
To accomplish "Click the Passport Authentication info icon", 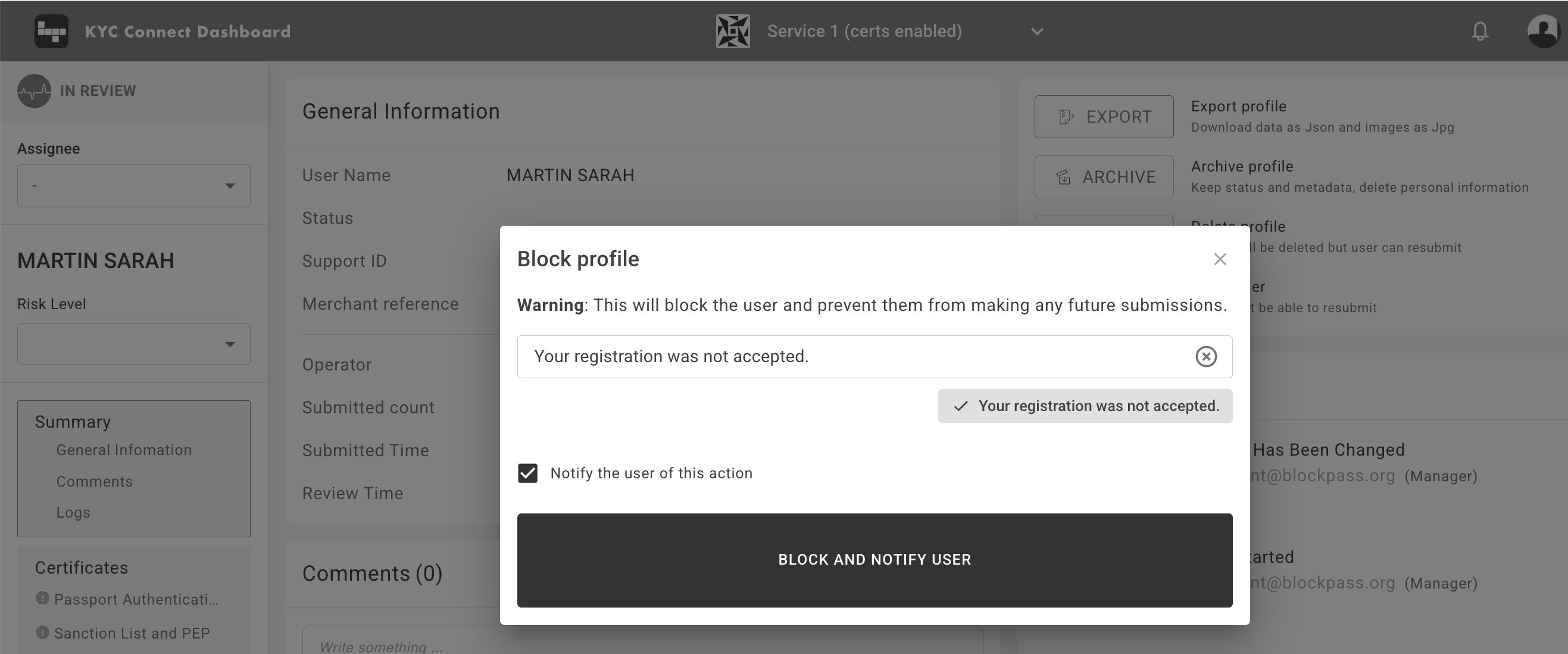I will (x=42, y=598).
